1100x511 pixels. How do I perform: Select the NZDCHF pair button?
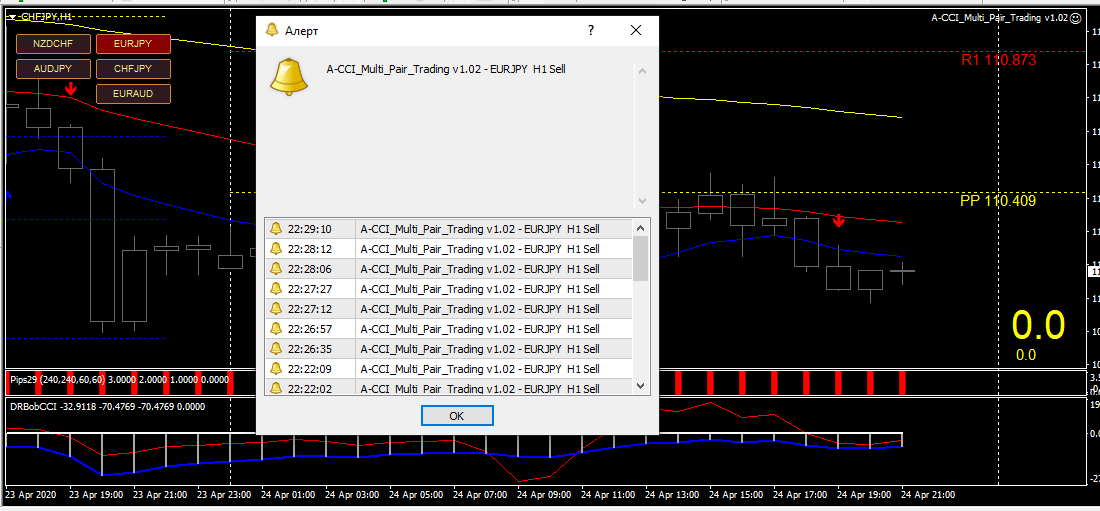pyautogui.click(x=53, y=44)
